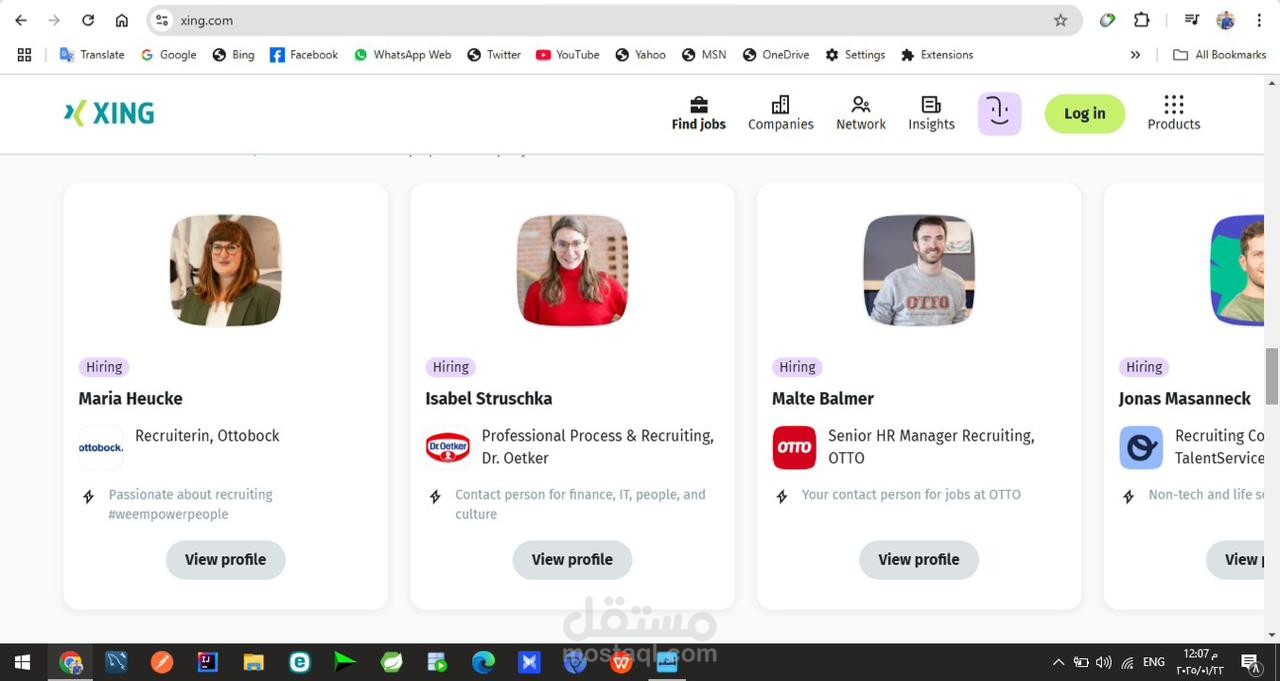Open the YouTube bookmark
Image resolution: width=1280 pixels, height=681 pixels.
(568, 55)
